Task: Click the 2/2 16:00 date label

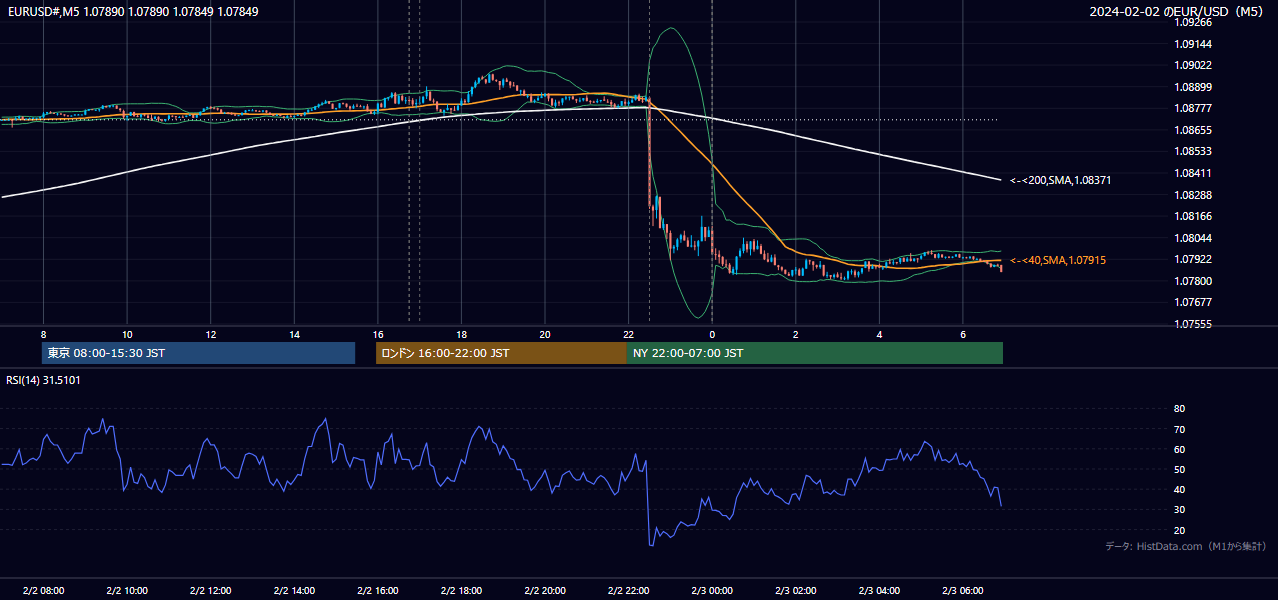Action: click(378, 590)
